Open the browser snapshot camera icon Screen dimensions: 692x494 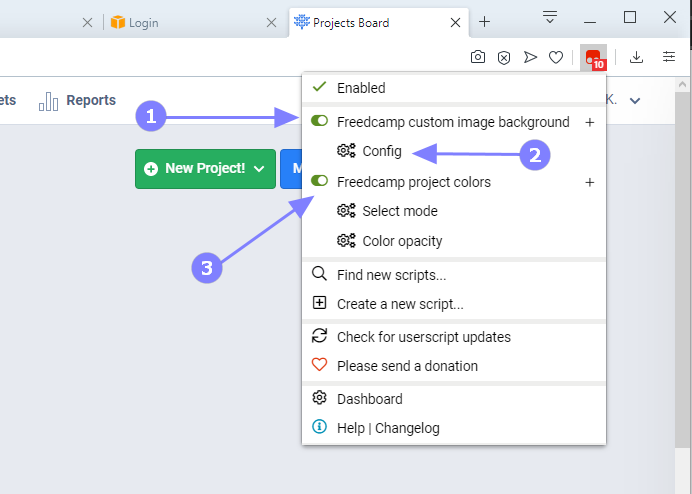(x=478, y=57)
